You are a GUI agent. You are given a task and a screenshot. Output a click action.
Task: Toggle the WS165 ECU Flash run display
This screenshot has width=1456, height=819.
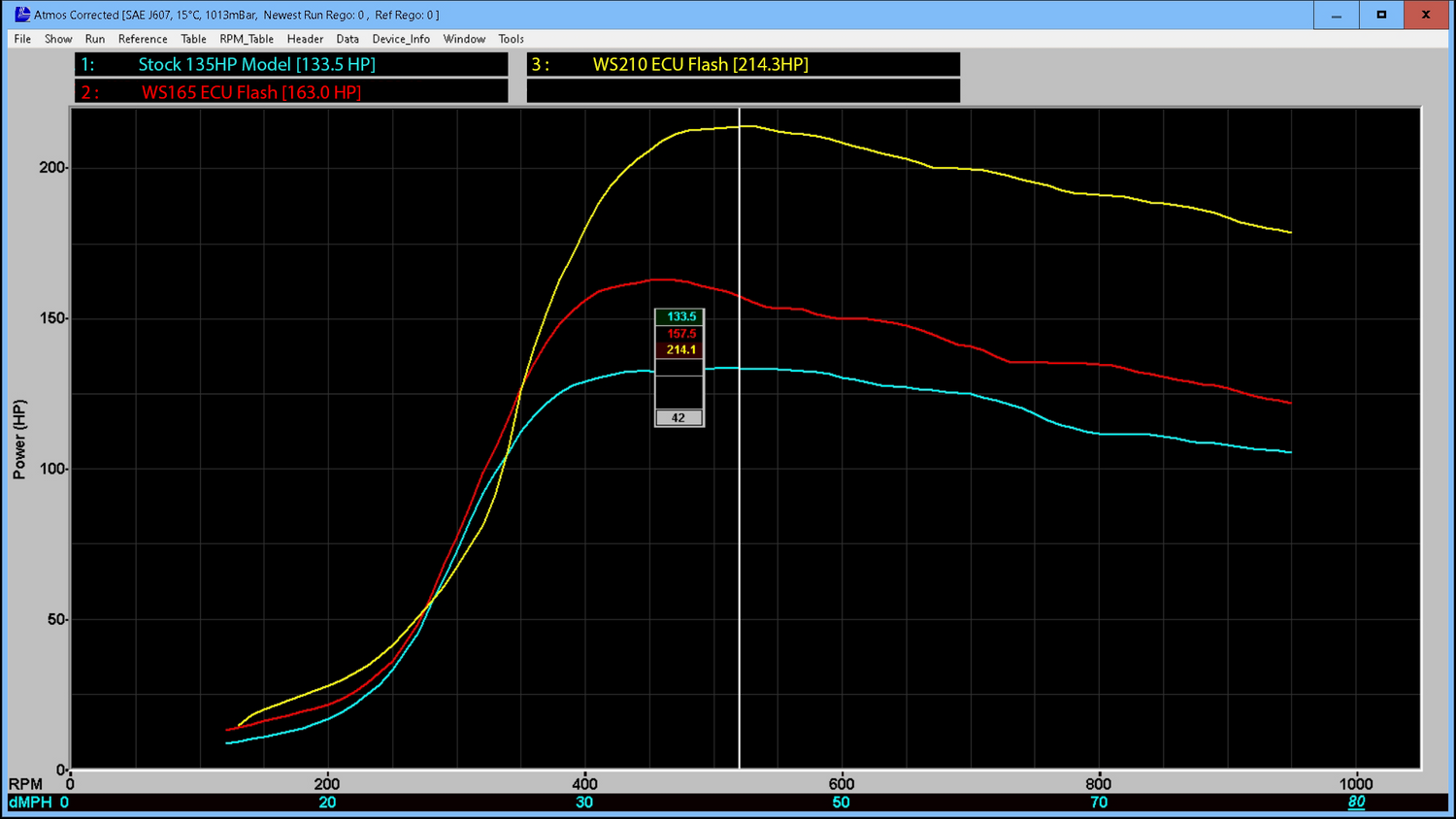[291, 90]
